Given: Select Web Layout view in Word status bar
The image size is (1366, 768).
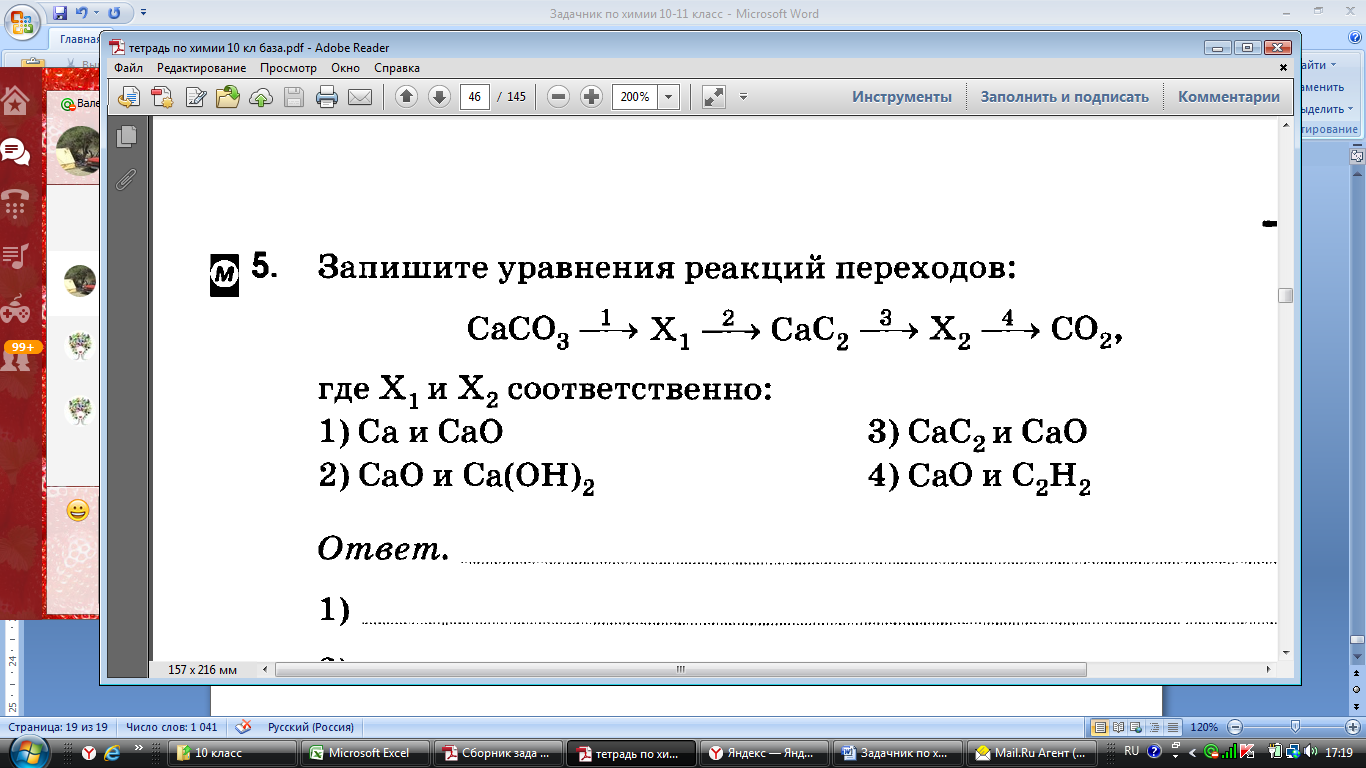Looking at the screenshot, I should pyautogui.click(x=1137, y=727).
